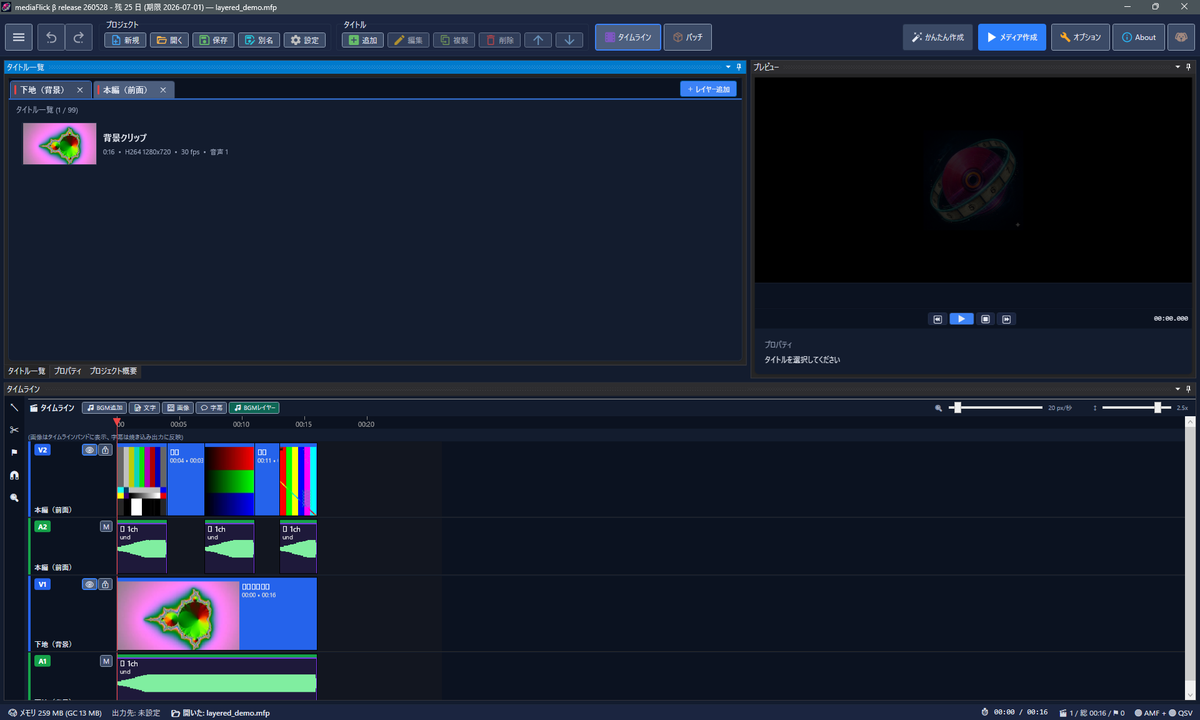Stop the preview playback

(x=985, y=319)
